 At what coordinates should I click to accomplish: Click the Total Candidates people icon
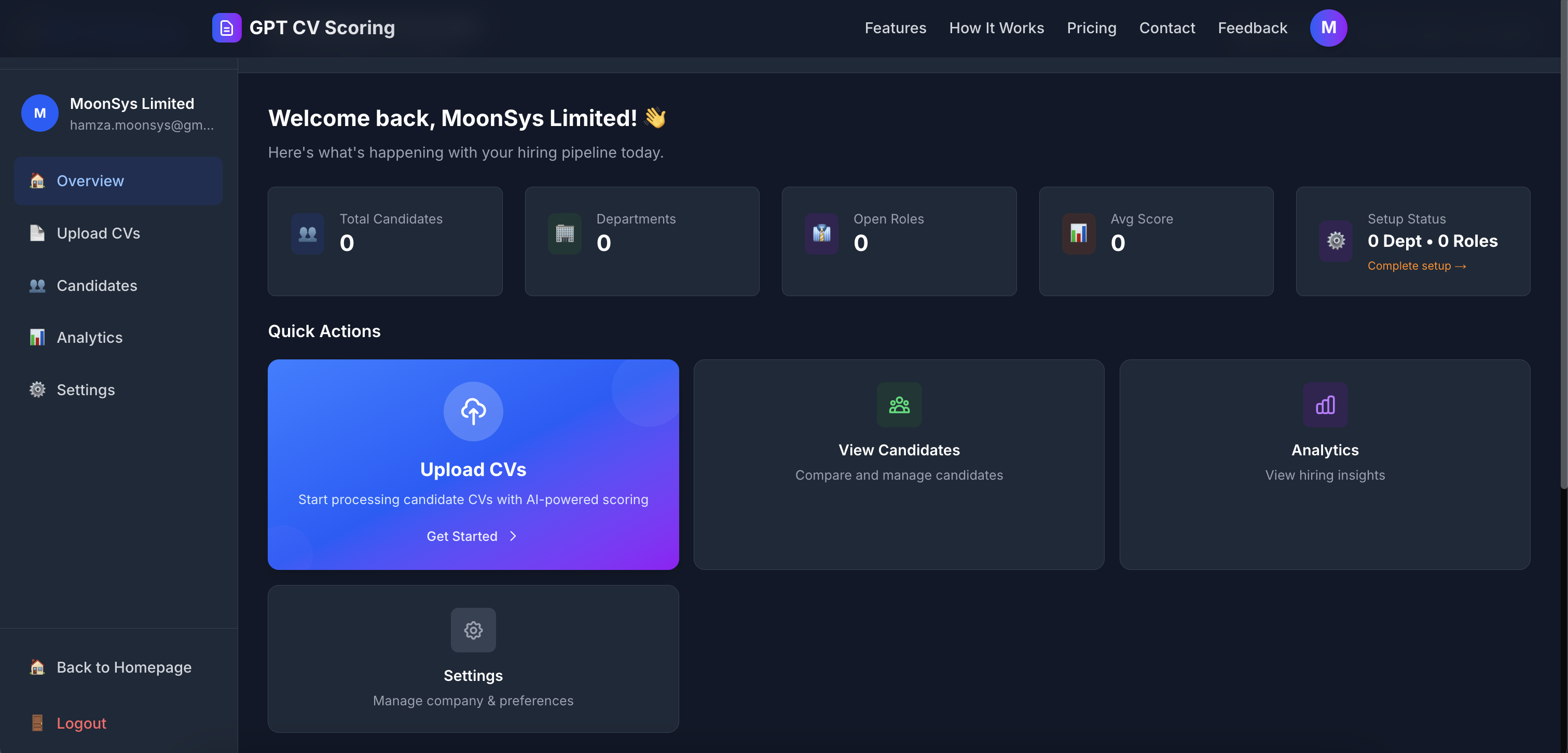pyautogui.click(x=307, y=233)
